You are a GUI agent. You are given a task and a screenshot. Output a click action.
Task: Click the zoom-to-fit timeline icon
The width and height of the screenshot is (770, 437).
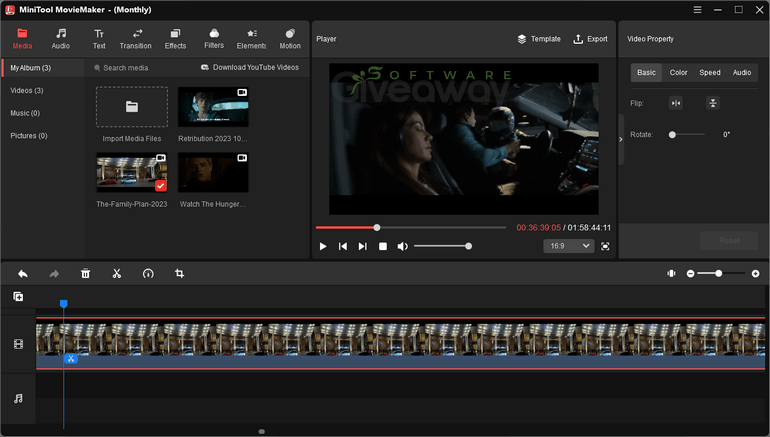click(671, 273)
